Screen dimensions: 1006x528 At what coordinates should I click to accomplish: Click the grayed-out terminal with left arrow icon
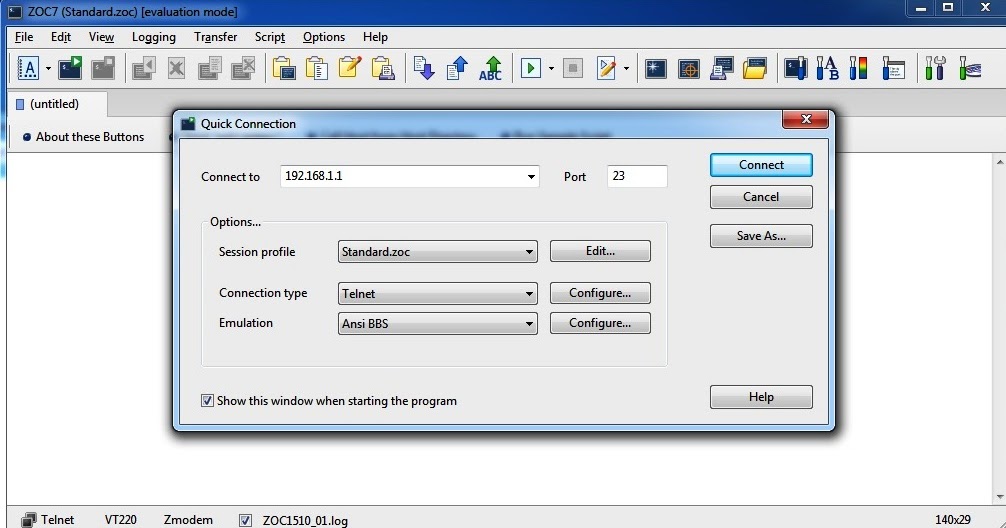(x=144, y=68)
